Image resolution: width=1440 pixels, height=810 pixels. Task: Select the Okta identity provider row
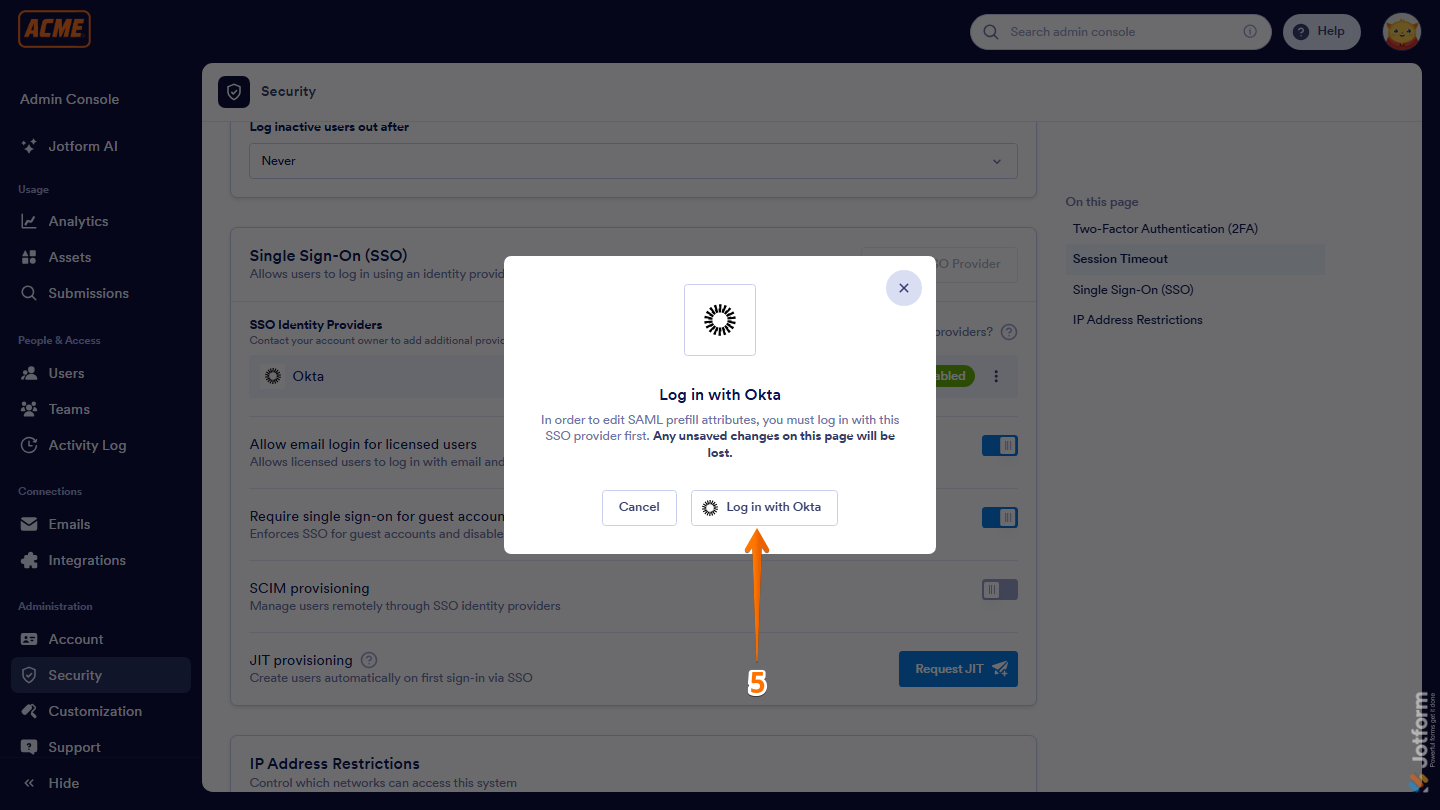(x=633, y=376)
